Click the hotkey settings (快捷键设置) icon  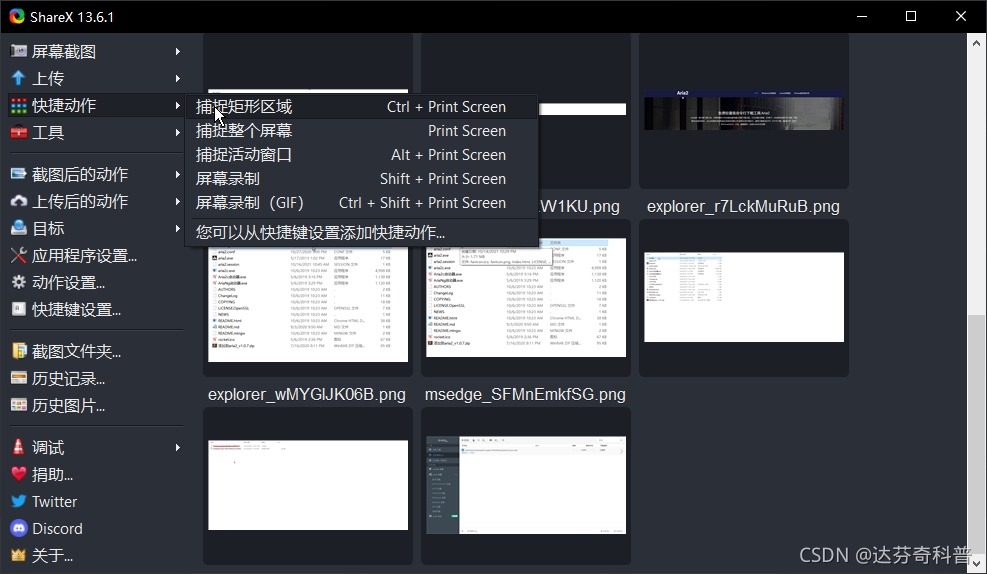tap(19, 310)
